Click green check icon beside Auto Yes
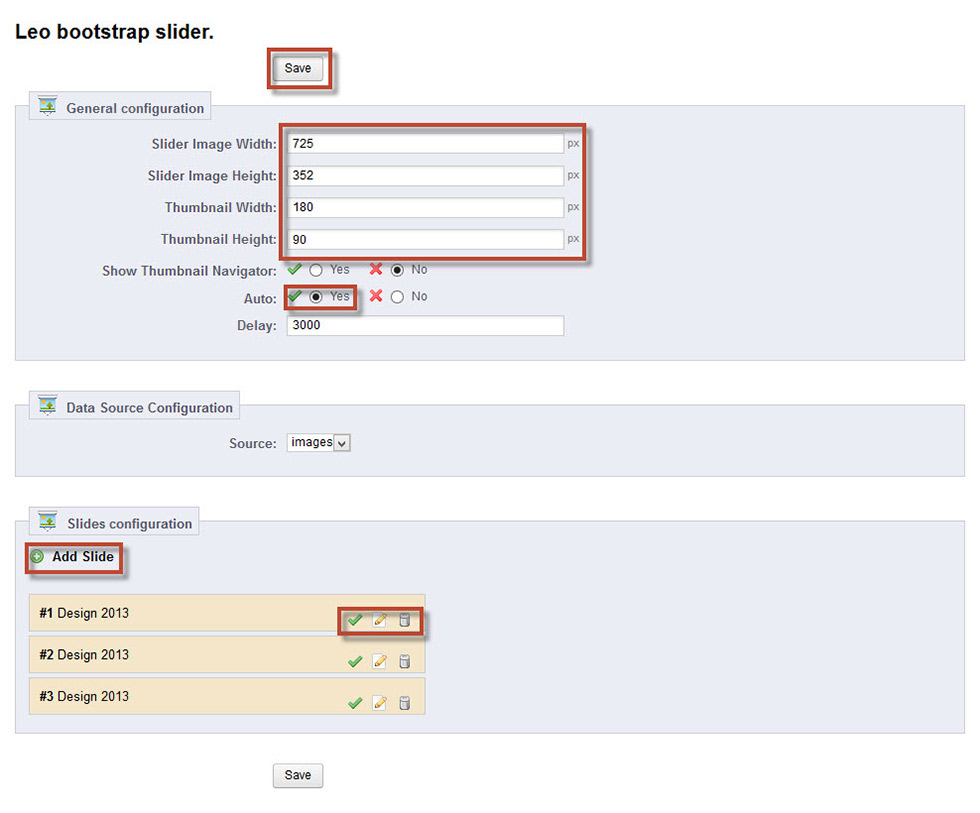This screenshot has height=813, width=980. (x=294, y=296)
